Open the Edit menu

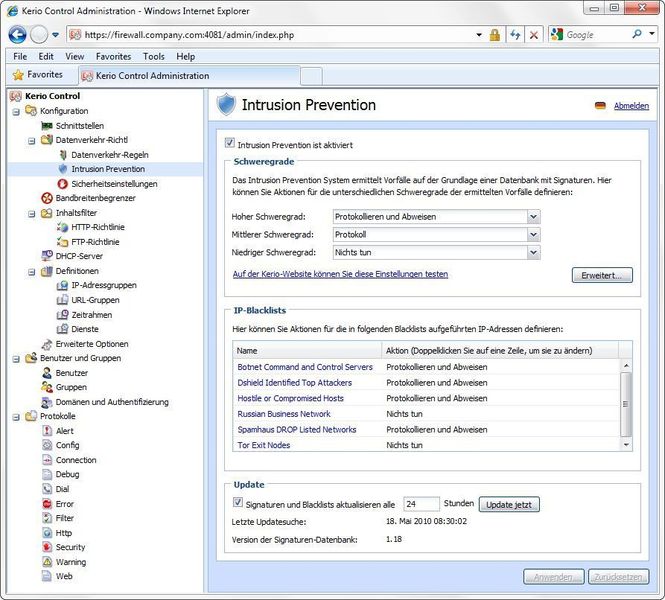click(46, 56)
